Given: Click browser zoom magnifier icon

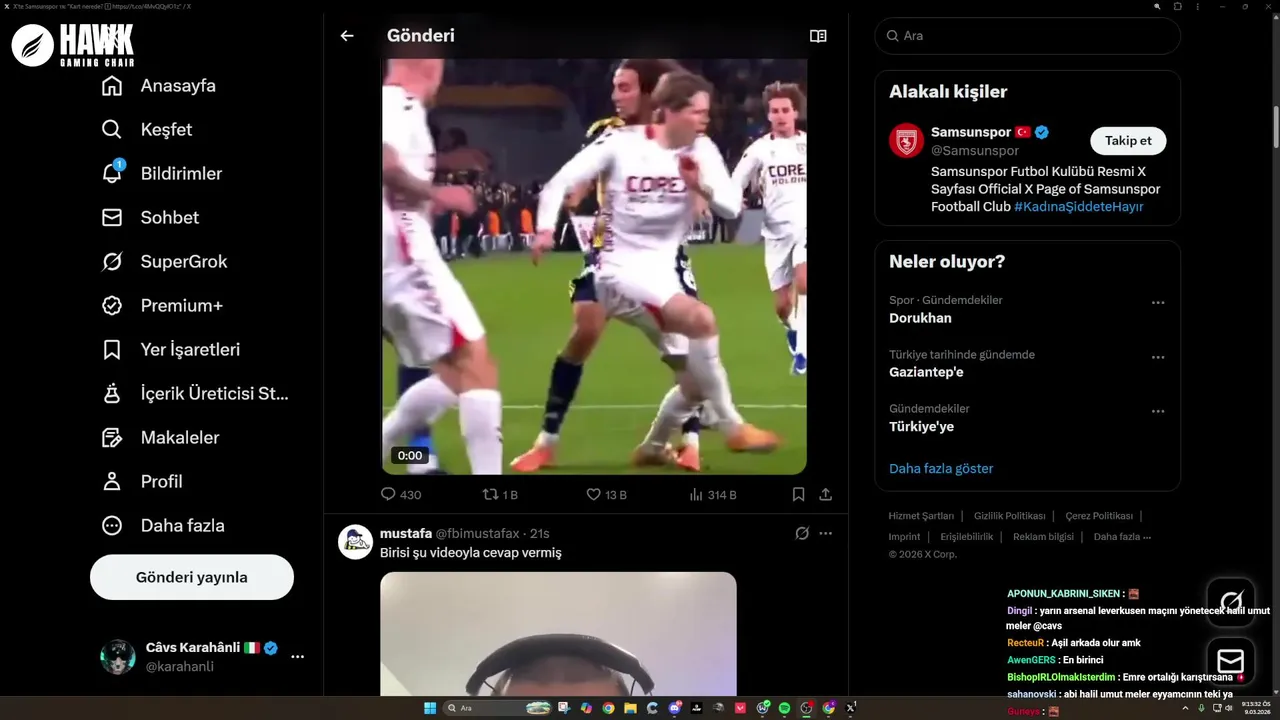Looking at the screenshot, I should click(1157, 7).
